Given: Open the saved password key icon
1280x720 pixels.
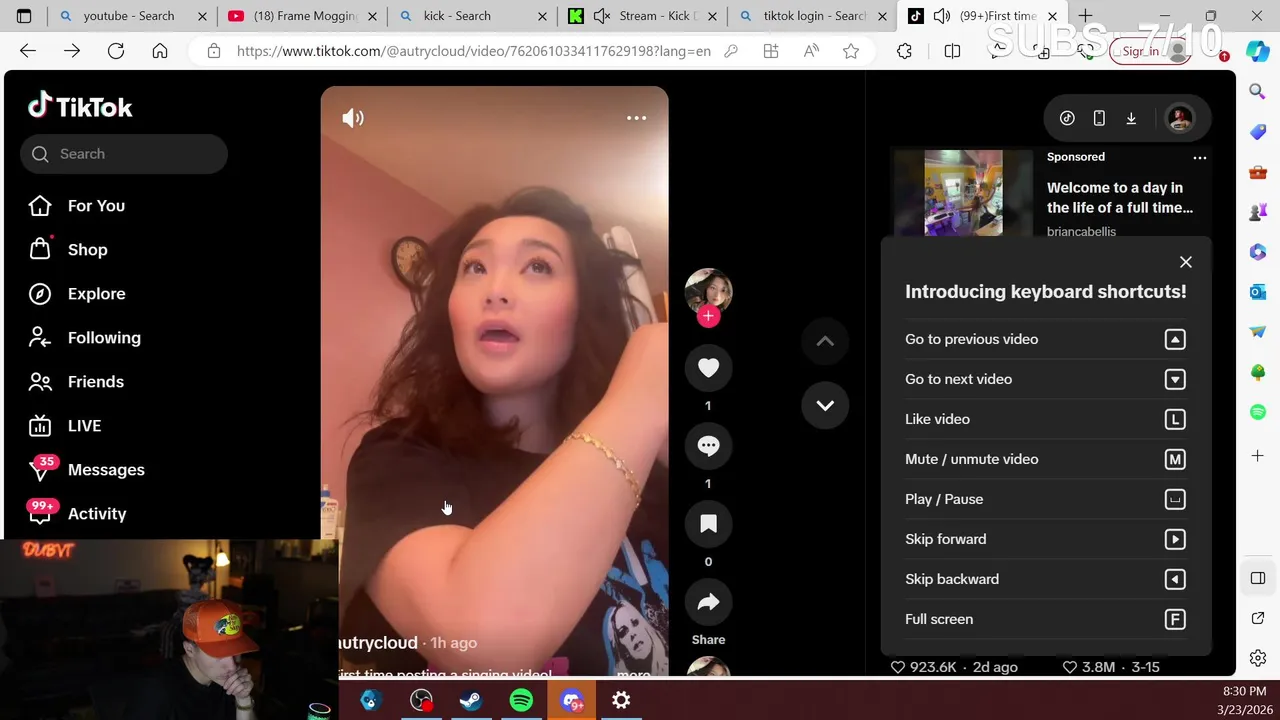Looking at the screenshot, I should (731, 51).
